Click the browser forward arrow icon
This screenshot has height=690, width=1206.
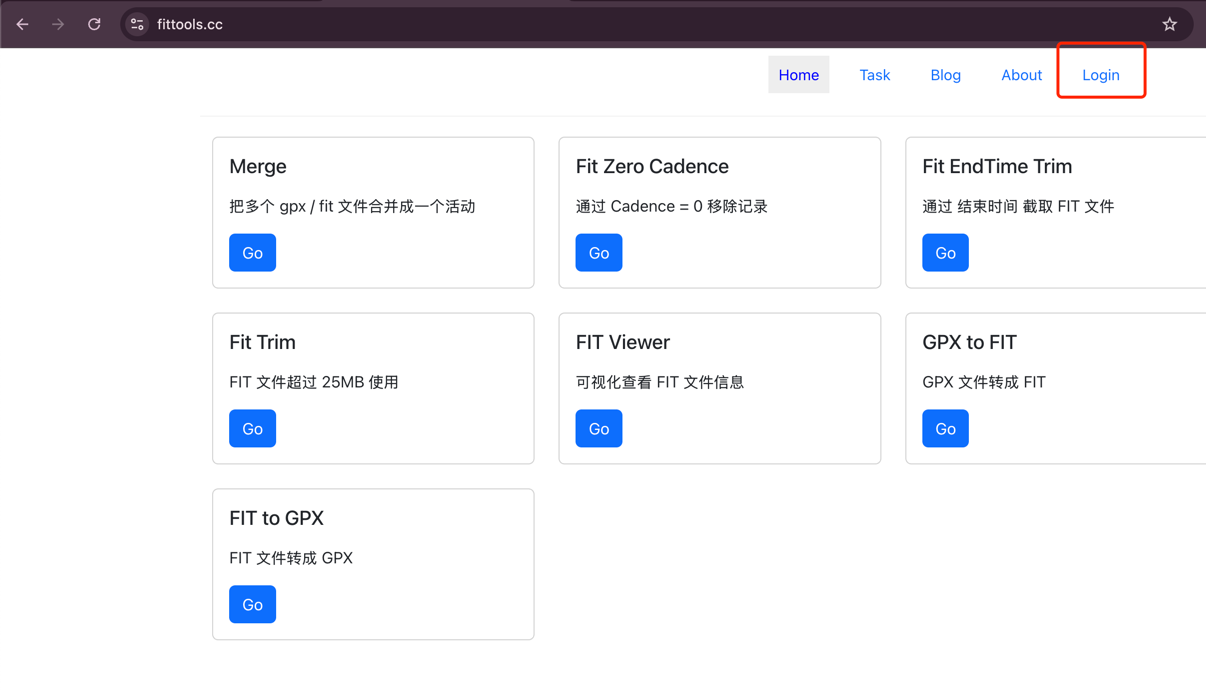58,24
